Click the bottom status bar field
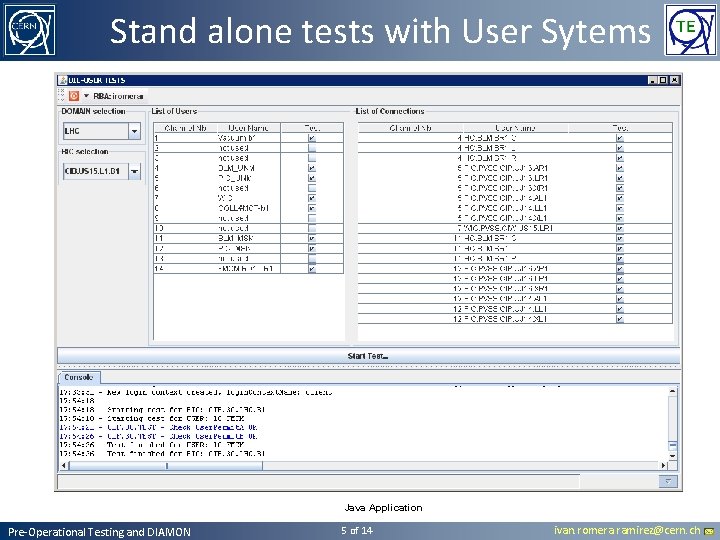This screenshot has height=540, width=720. pos(318,482)
